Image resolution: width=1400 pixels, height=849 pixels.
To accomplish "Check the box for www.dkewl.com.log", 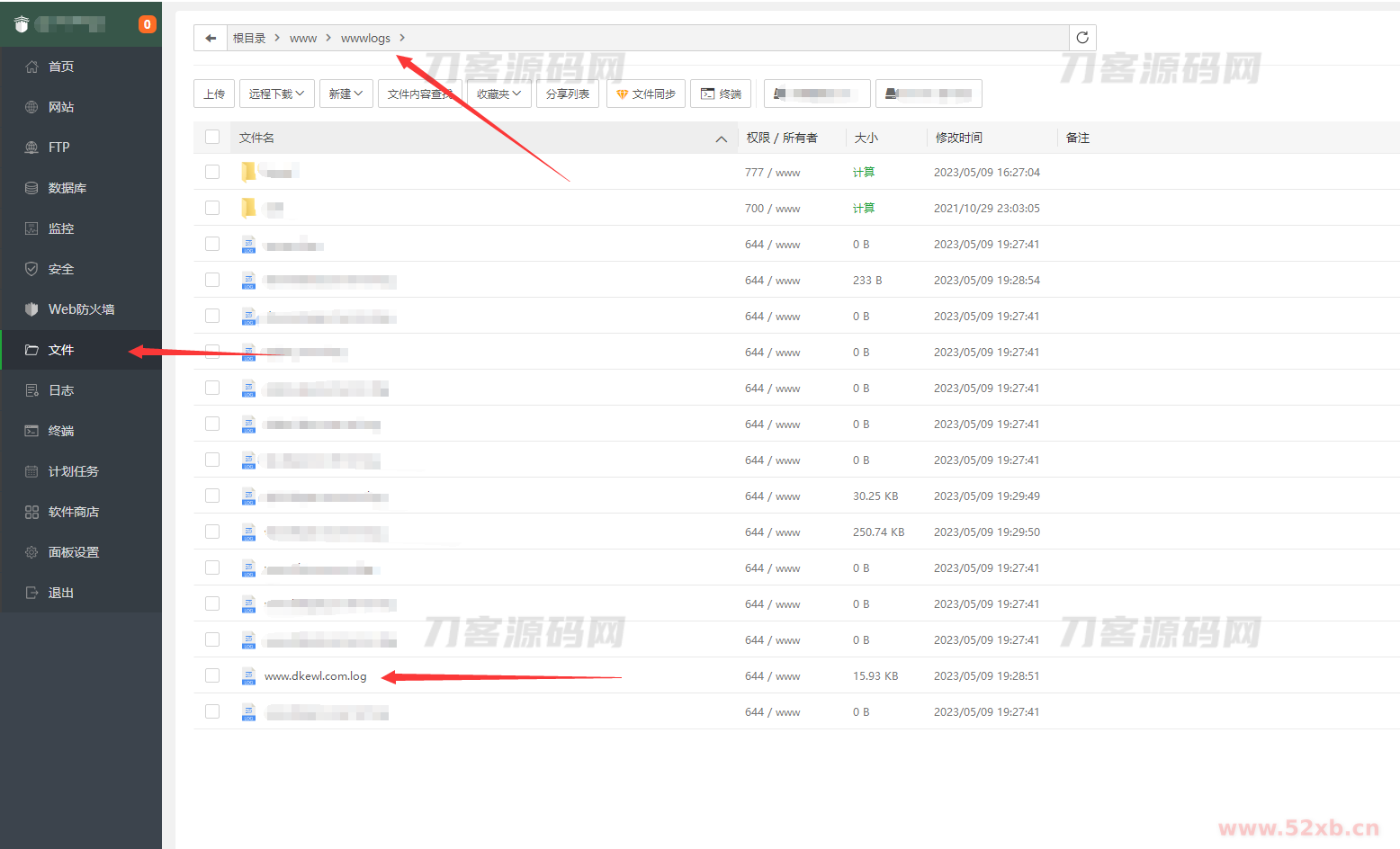I will [212, 675].
